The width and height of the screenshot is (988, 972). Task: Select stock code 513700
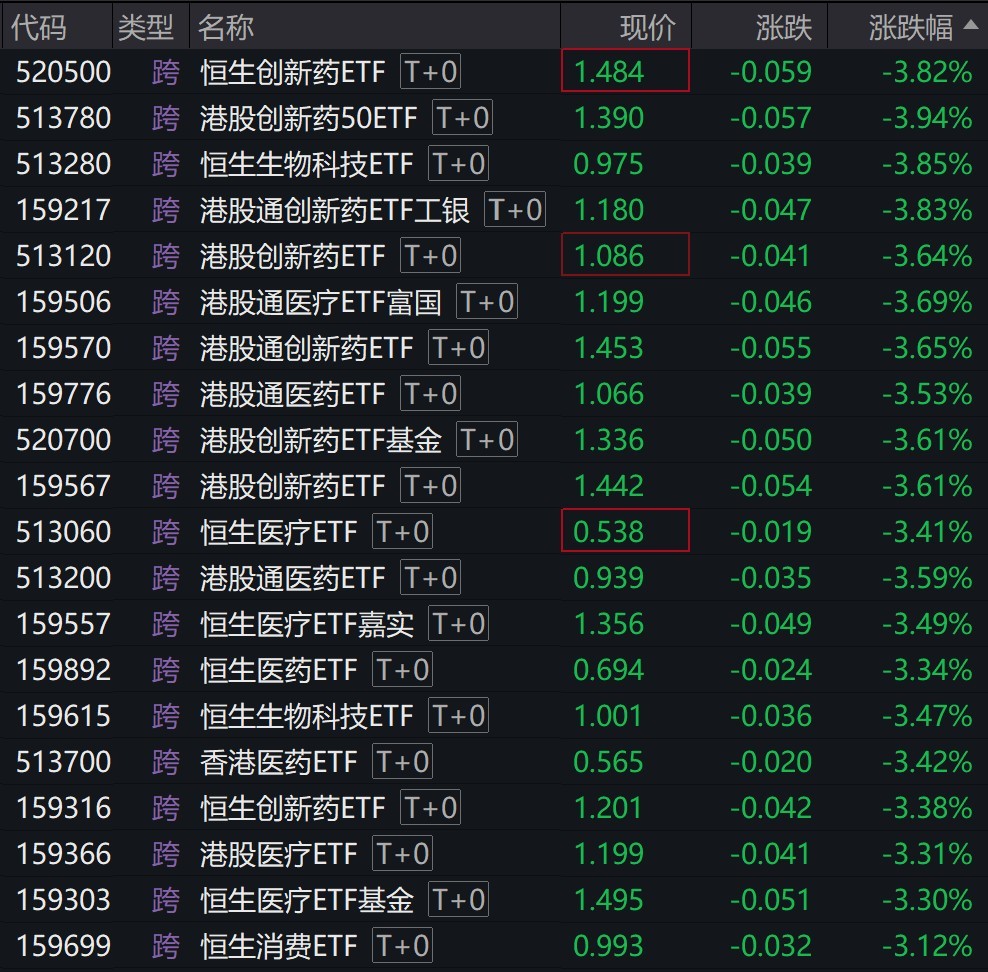pos(64,762)
